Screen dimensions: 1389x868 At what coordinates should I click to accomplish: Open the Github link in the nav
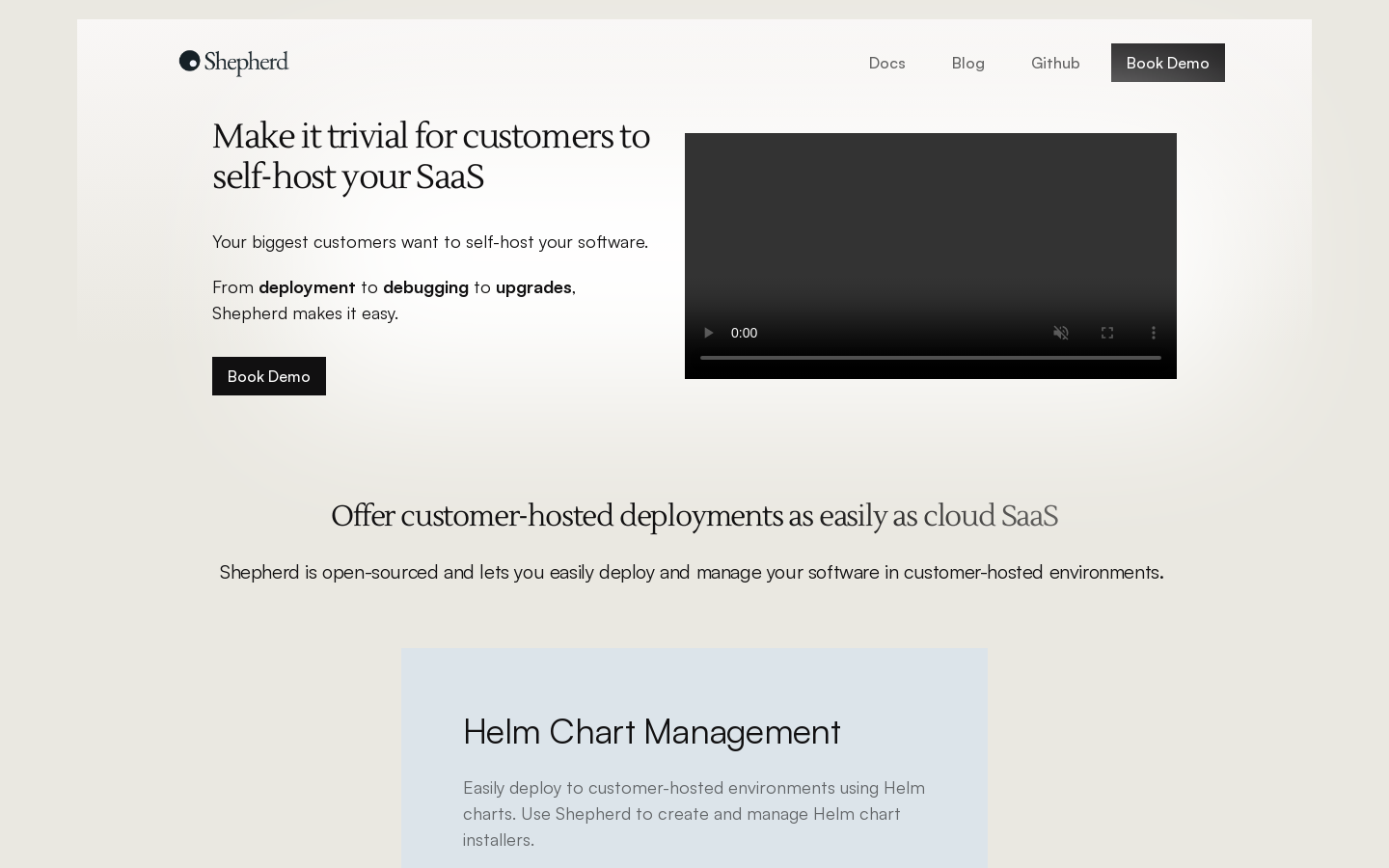(x=1055, y=63)
